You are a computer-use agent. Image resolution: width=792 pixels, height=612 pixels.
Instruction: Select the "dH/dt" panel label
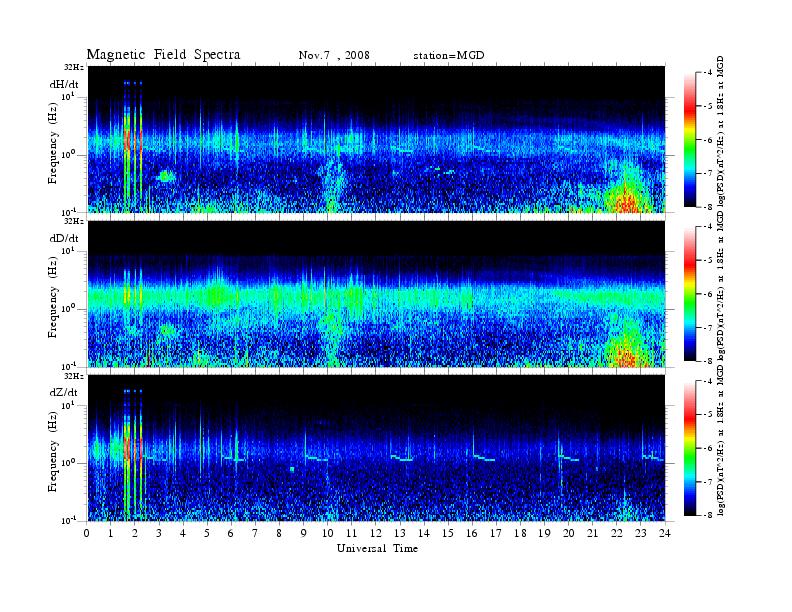coord(64,84)
